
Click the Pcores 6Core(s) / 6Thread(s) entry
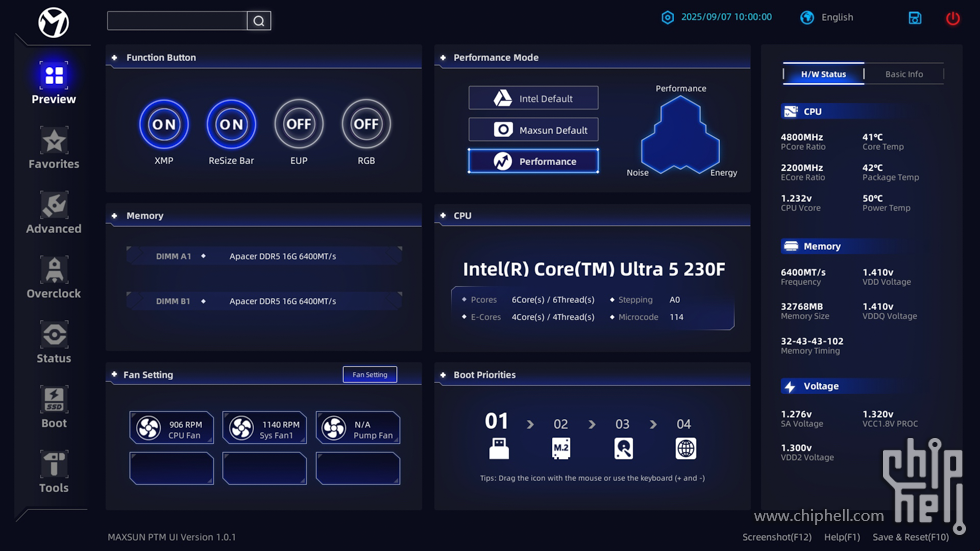click(528, 300)
